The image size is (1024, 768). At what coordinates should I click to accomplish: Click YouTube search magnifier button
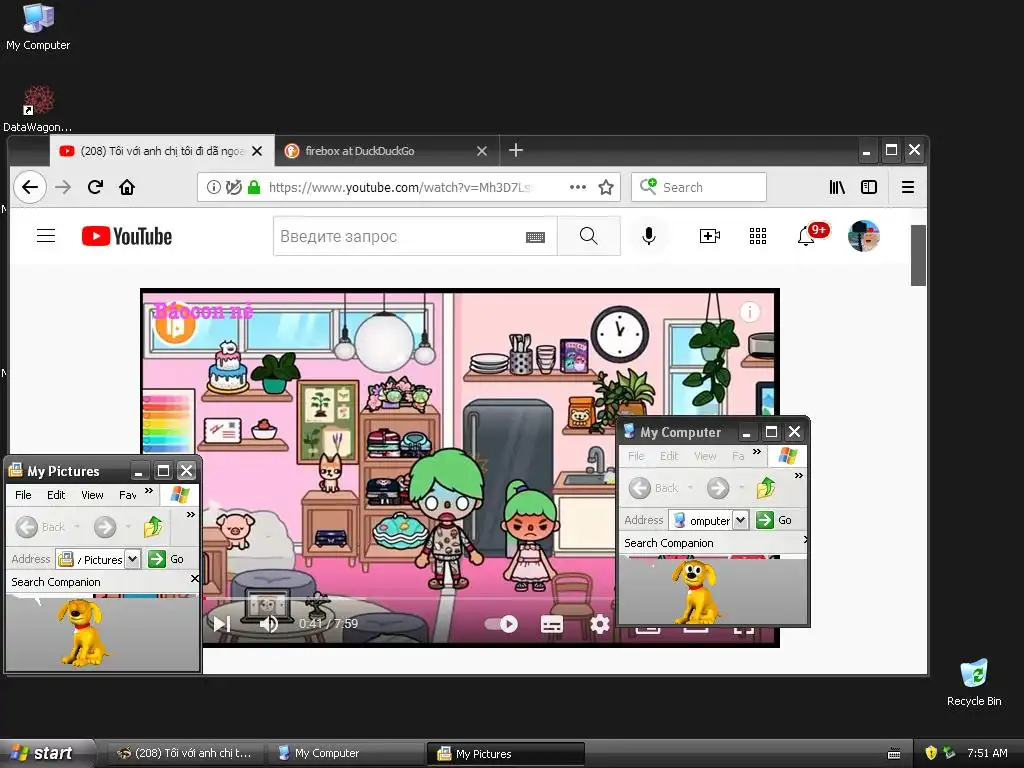pos(588,236)
